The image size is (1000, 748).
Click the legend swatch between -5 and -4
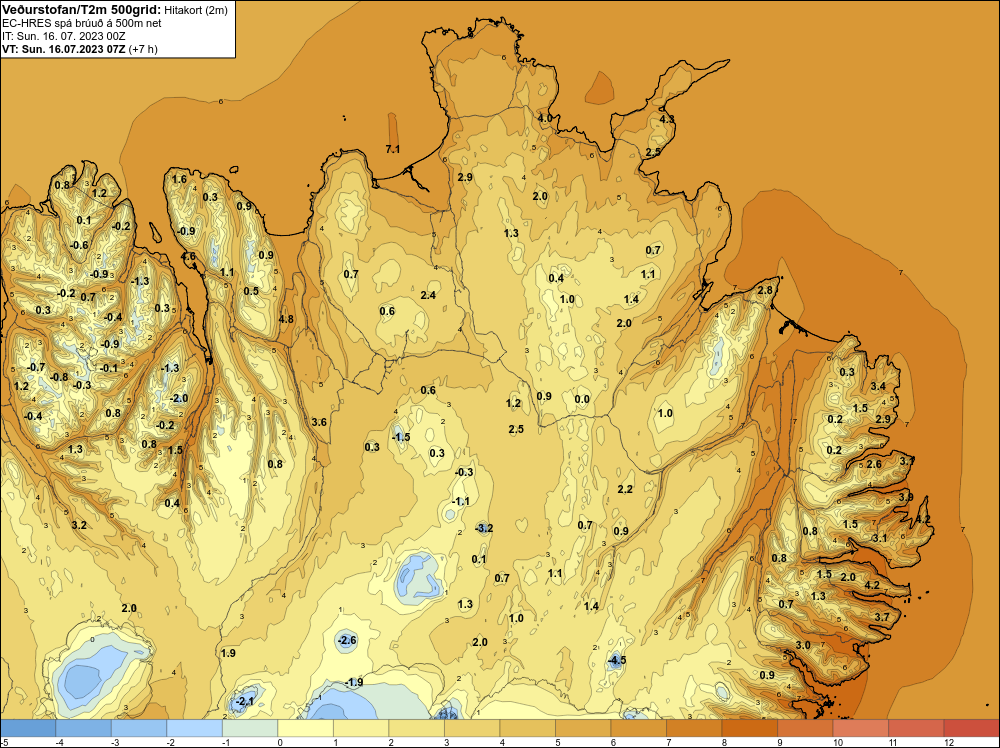(x=28, y=728)
